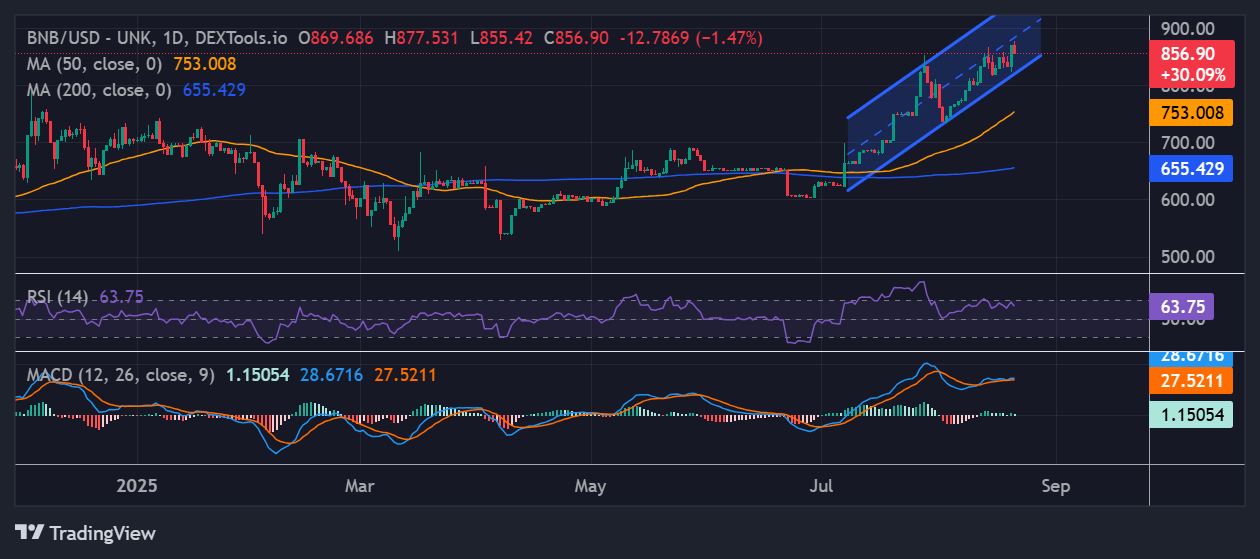Click the 500.00 price axis label
Screen dimensions: 1260x559
point(1187,256)
